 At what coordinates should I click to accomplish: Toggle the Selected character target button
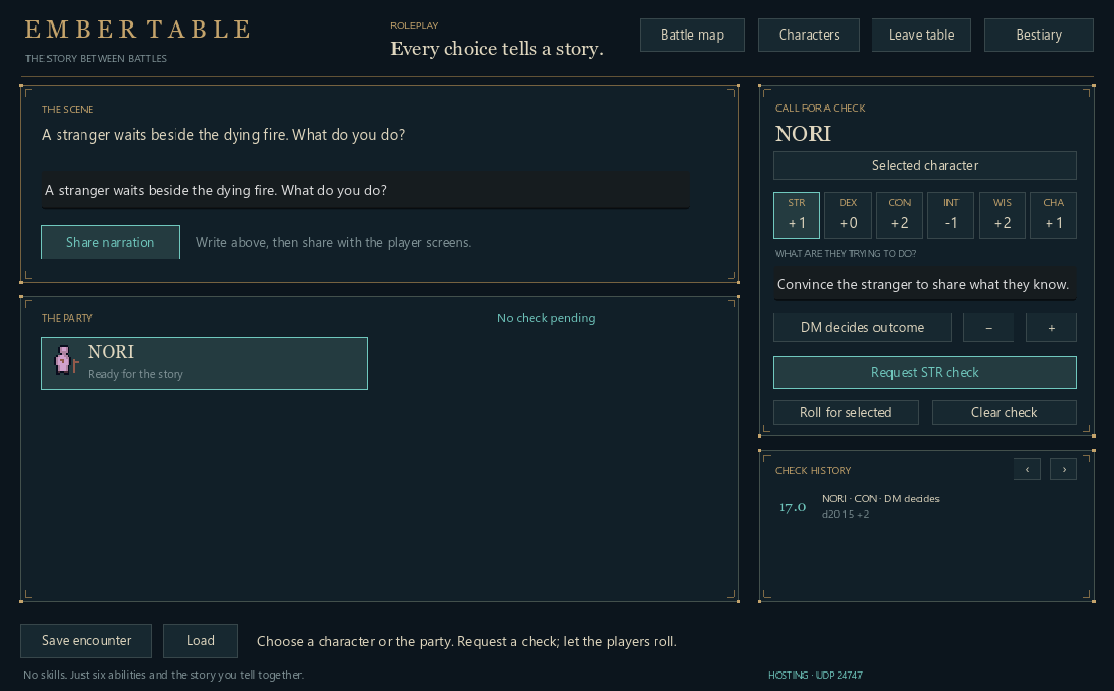click(925, 165)
